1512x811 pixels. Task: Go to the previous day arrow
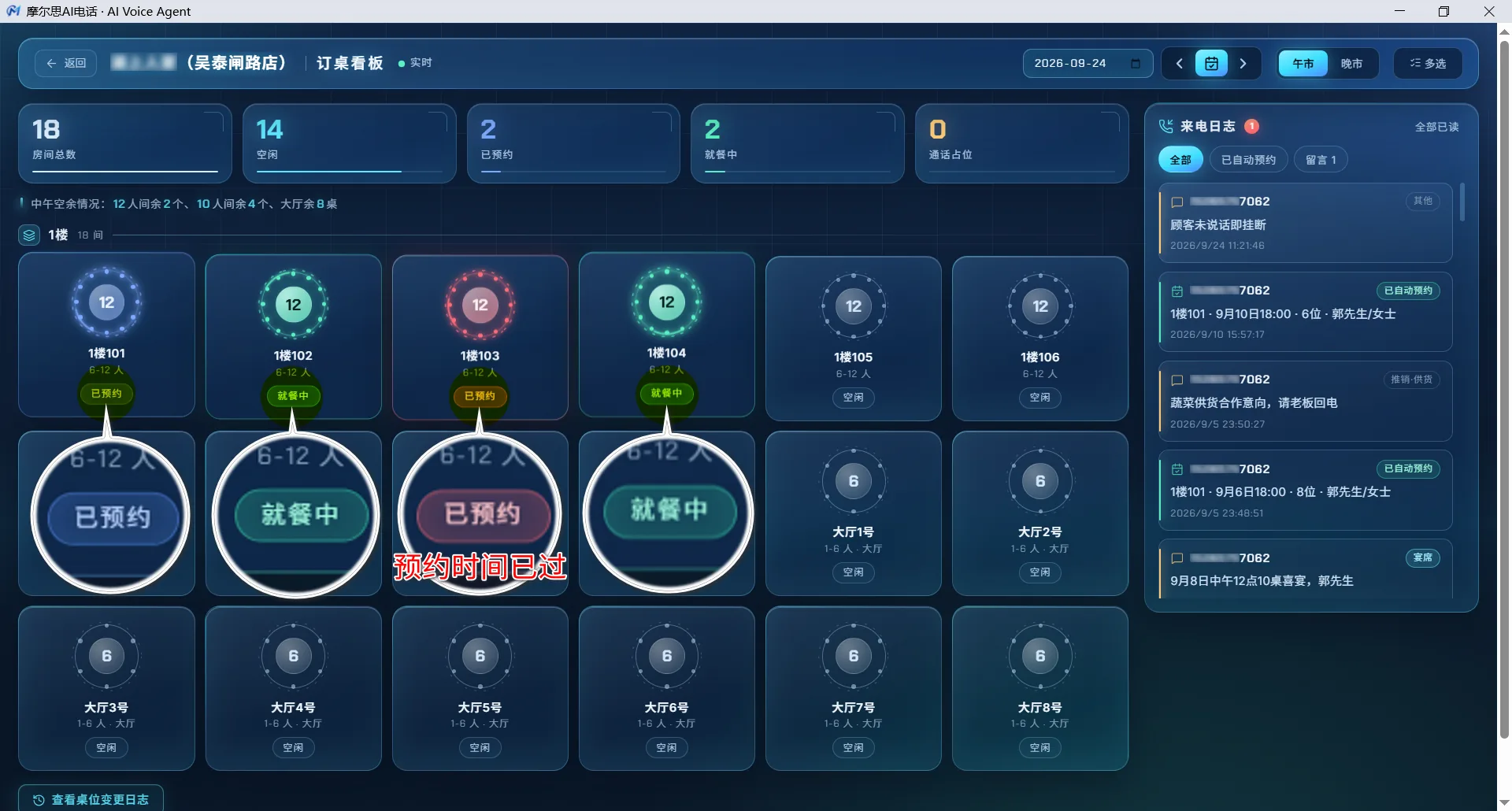1179,63
